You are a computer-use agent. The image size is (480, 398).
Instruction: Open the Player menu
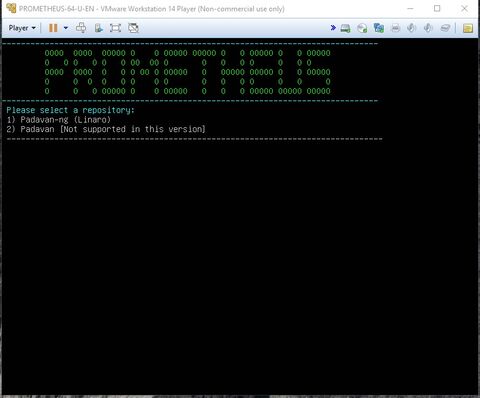tap(22, 28)
